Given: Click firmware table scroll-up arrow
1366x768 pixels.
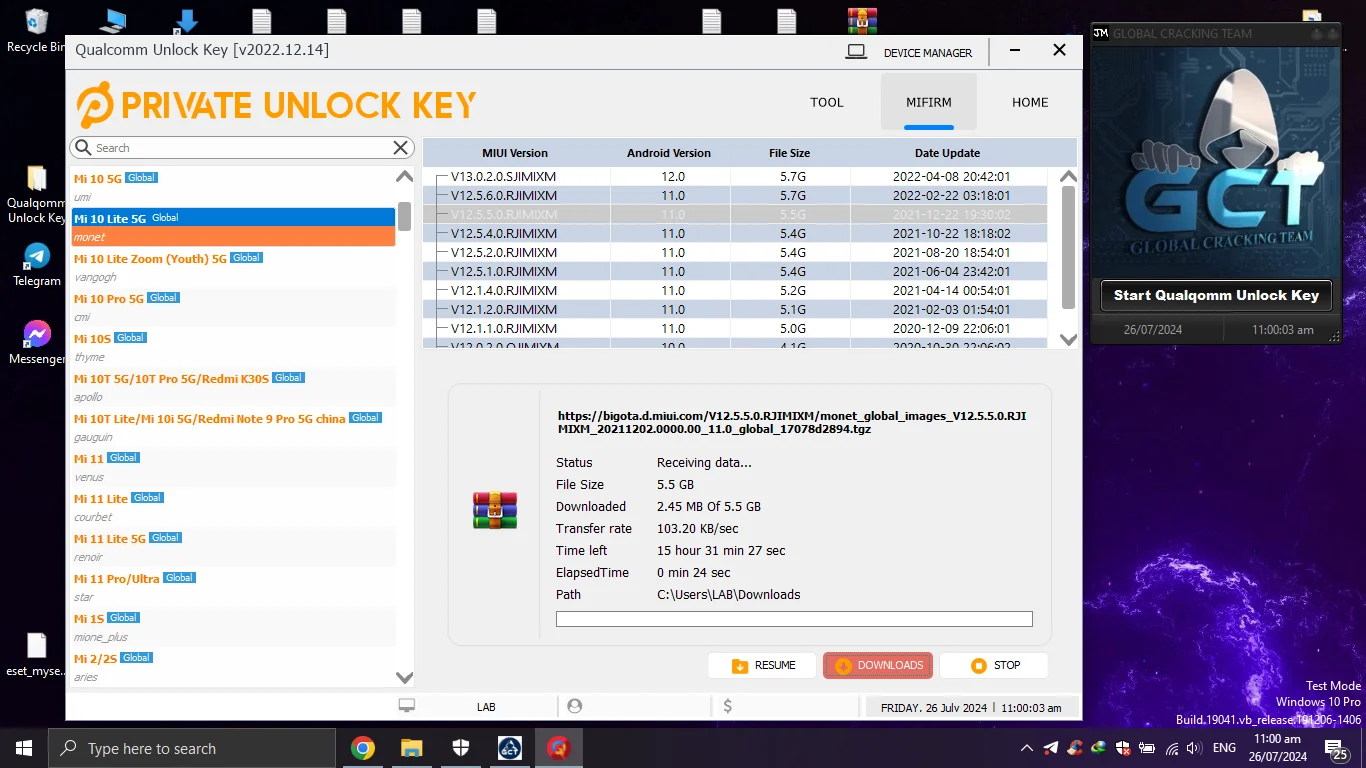Looking at the screenshot, I should click(x=1068, y=176).
